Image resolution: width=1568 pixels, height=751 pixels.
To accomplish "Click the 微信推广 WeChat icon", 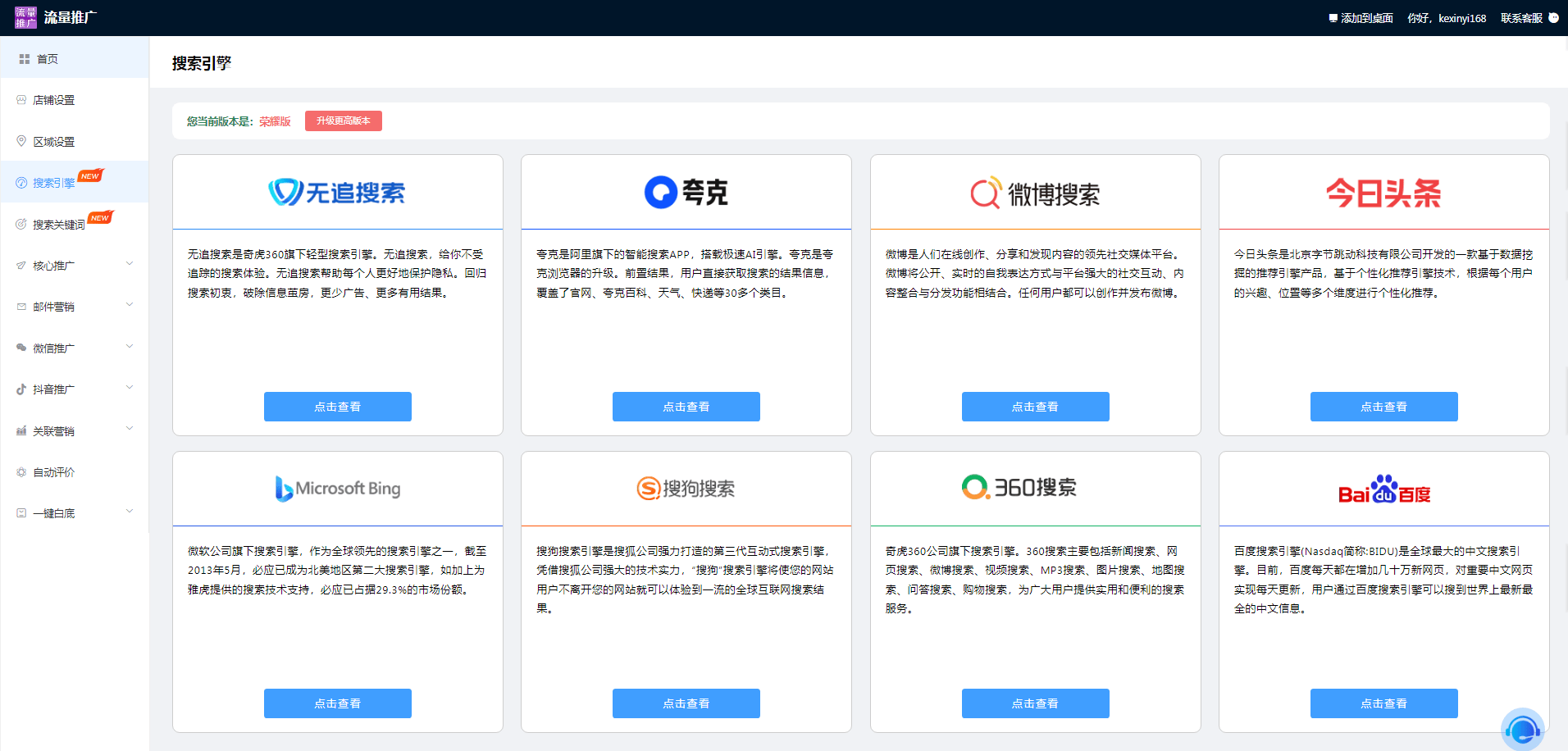I will tap(21, 348).
